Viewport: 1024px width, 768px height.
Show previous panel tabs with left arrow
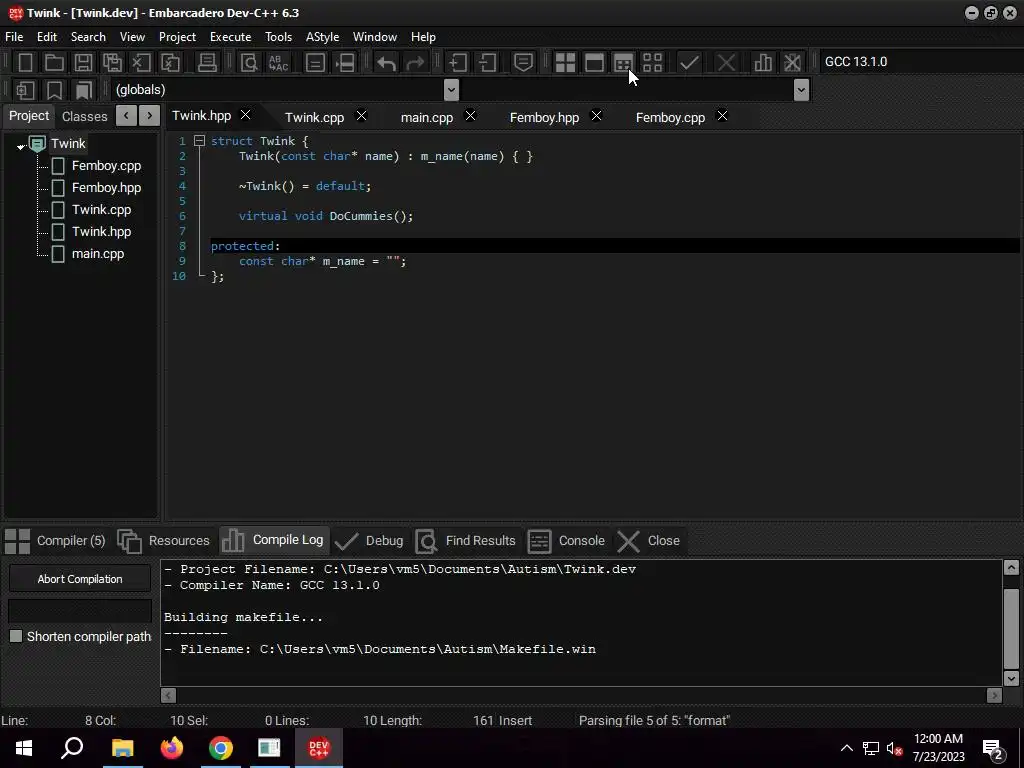click(126, 116)
